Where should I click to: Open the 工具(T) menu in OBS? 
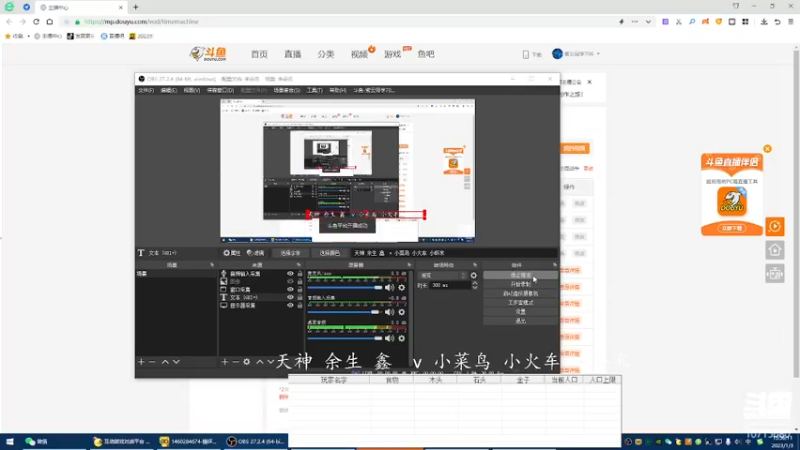(315, 90)
